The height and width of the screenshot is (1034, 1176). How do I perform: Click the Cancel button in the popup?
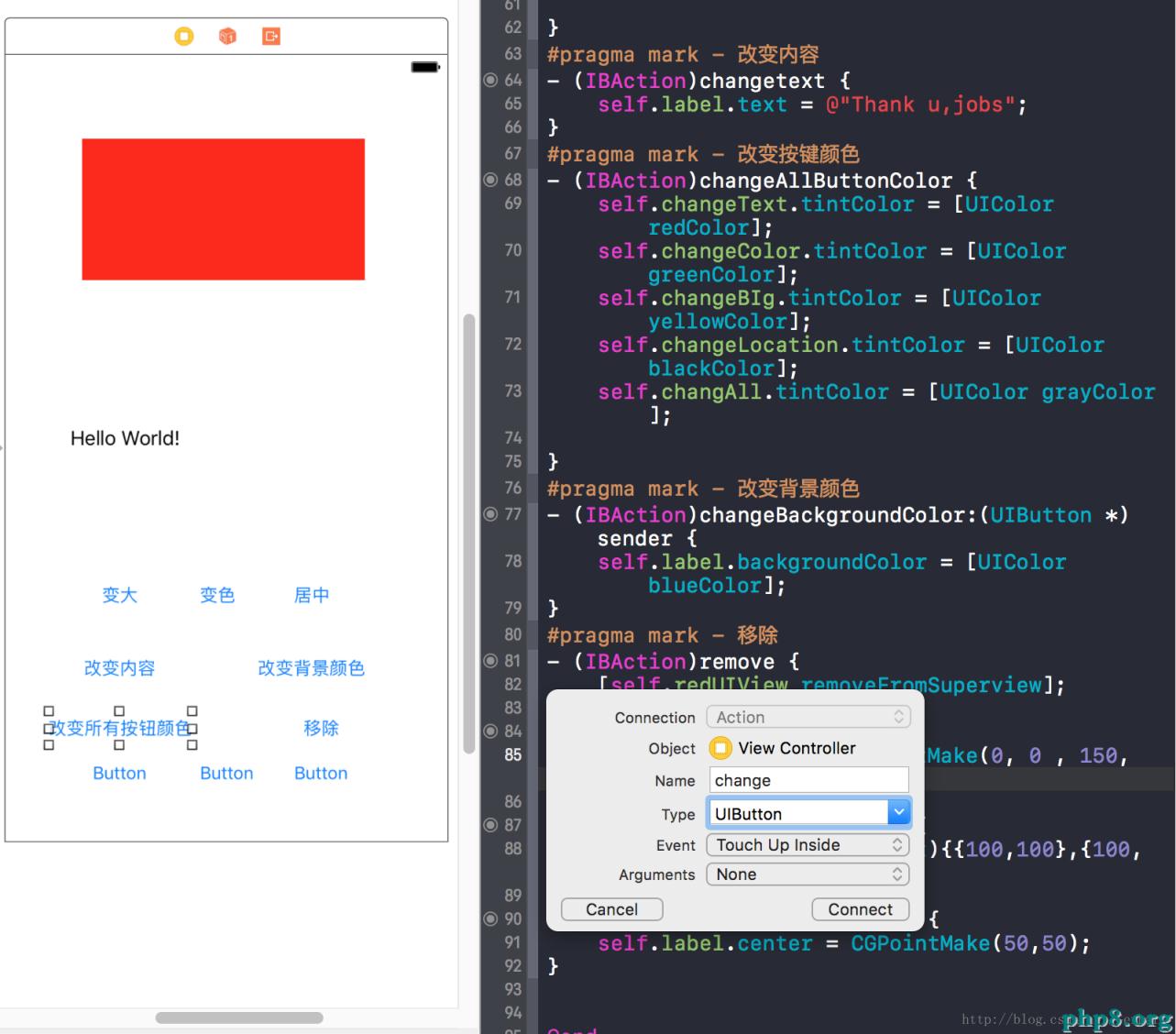tap(611, 909)
